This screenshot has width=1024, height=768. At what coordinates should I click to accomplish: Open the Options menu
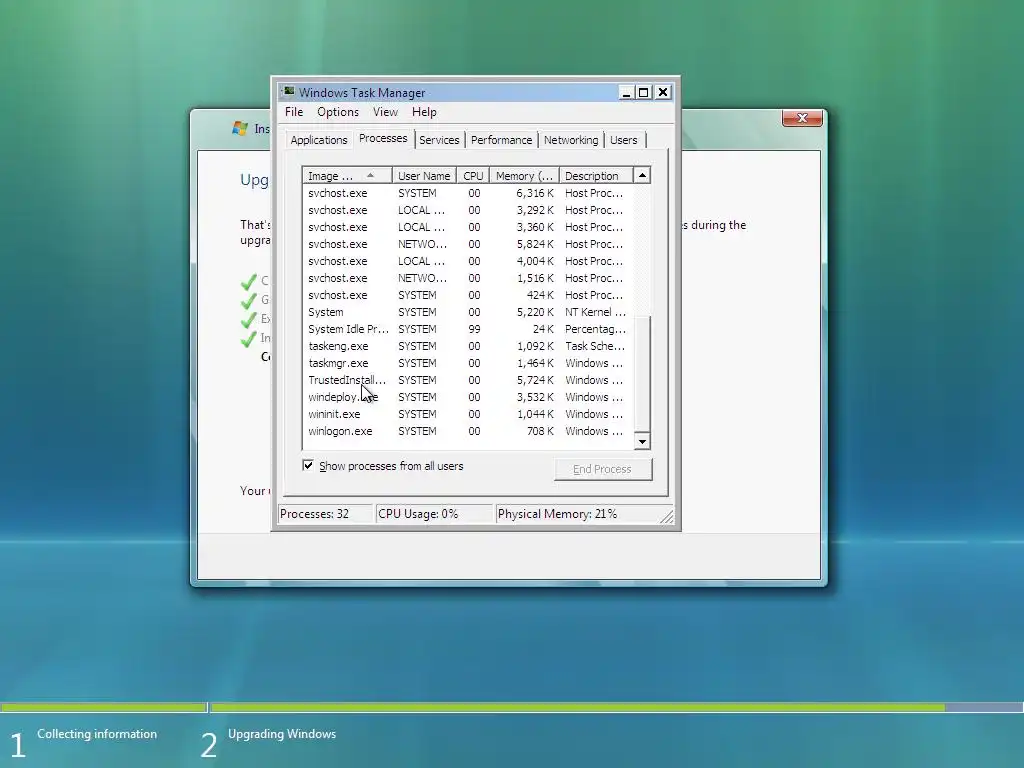click(338, 112)
